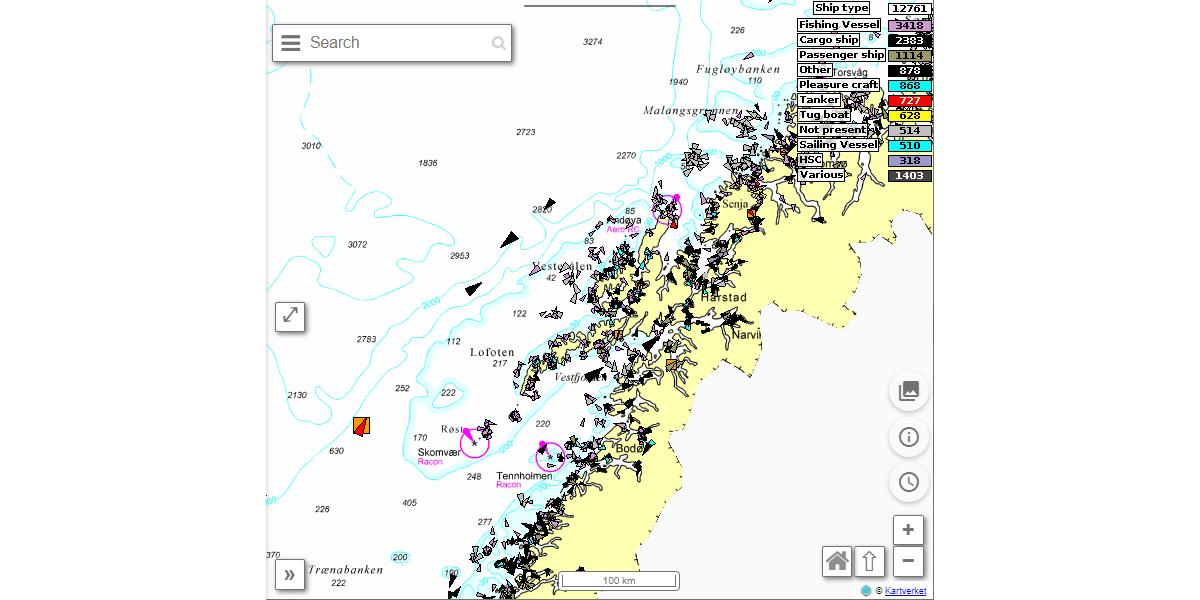Expand the bottom-left chevron panel

tap(290, 575)
